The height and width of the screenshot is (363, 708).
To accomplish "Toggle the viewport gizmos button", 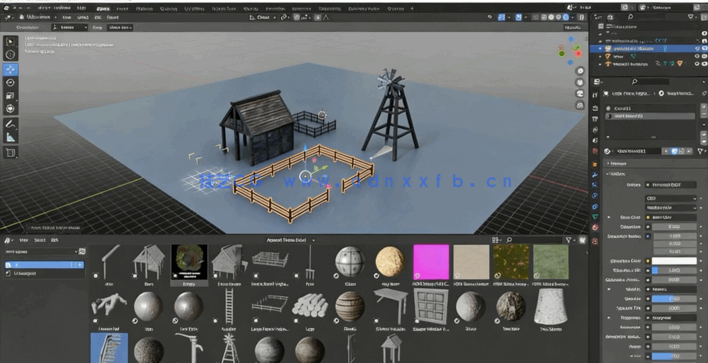I will (x=501, y=17).
